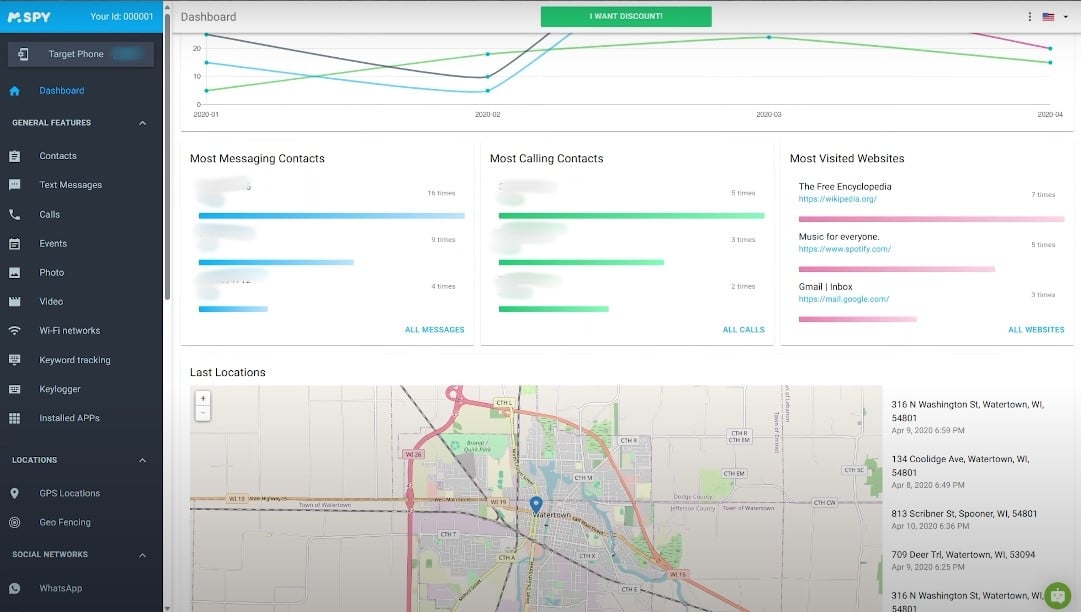Image resolution: width=1081 pixels, height=612 pixels.
Task: Open the language flag dropdown
Action: (1054, 17)
